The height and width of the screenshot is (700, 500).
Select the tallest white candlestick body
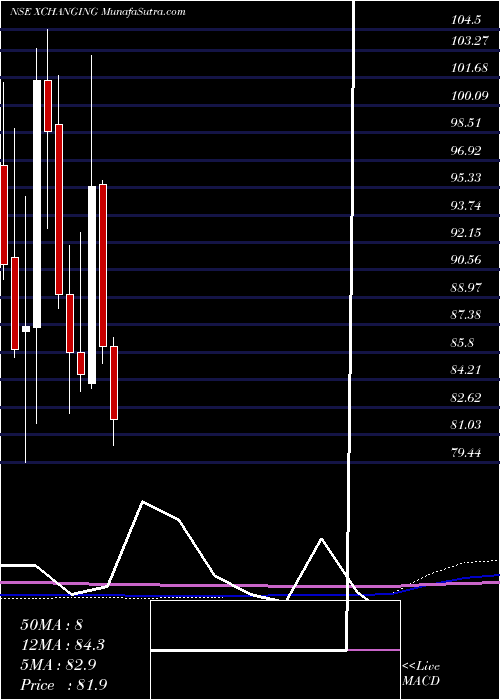[37, 204]
